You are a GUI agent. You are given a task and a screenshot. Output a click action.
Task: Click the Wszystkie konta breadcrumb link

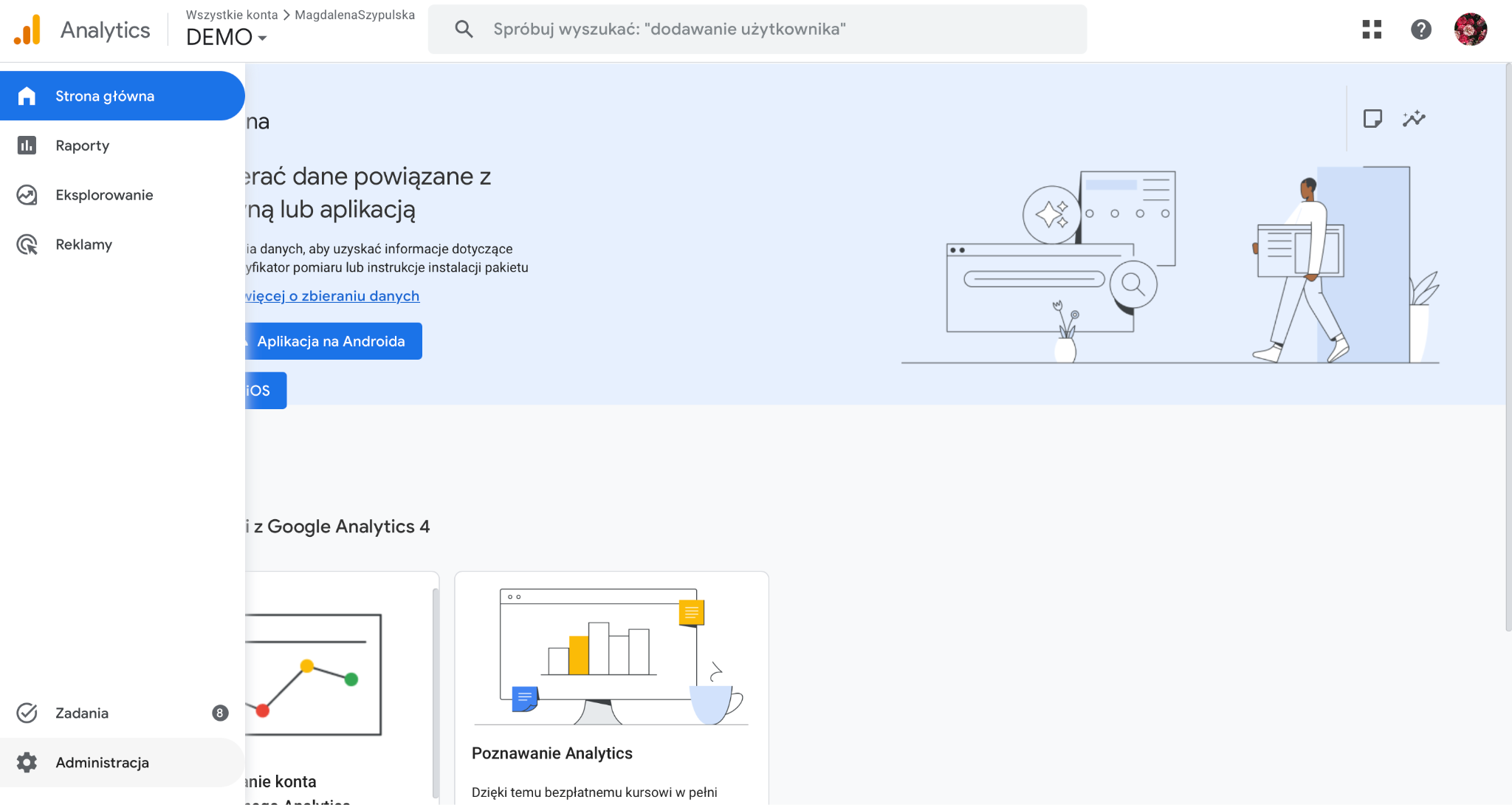pos(232,15)
